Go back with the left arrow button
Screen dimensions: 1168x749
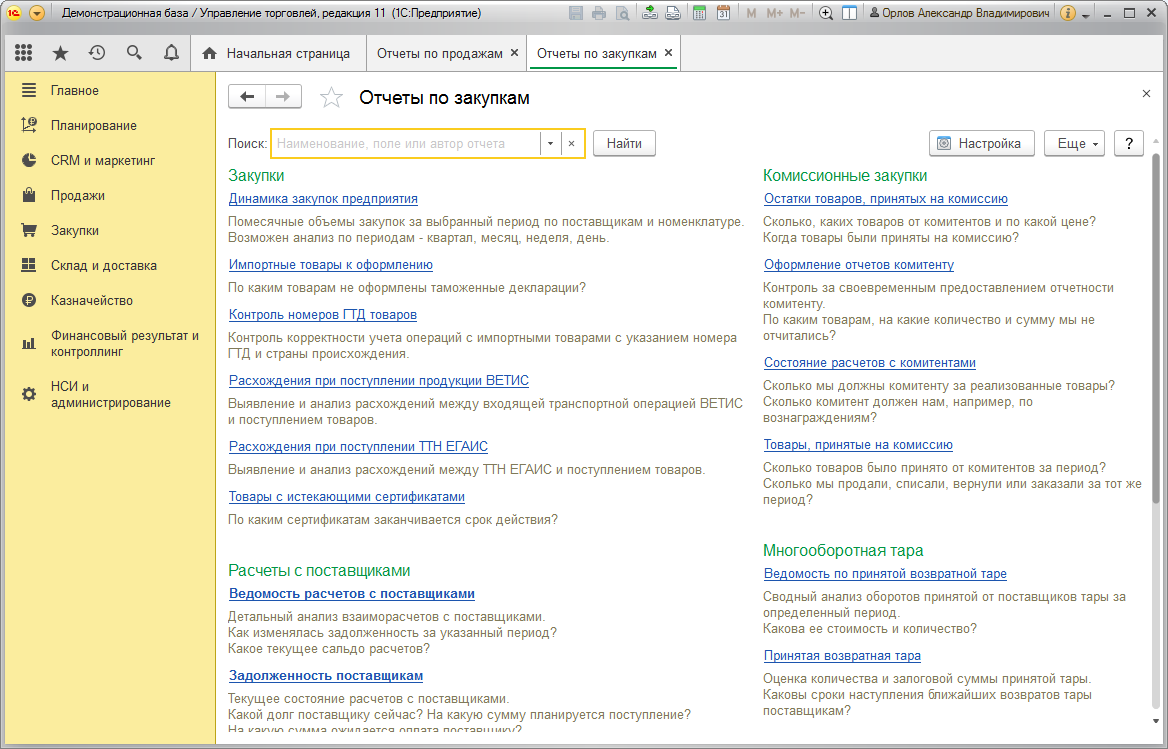tap(247, 97)
